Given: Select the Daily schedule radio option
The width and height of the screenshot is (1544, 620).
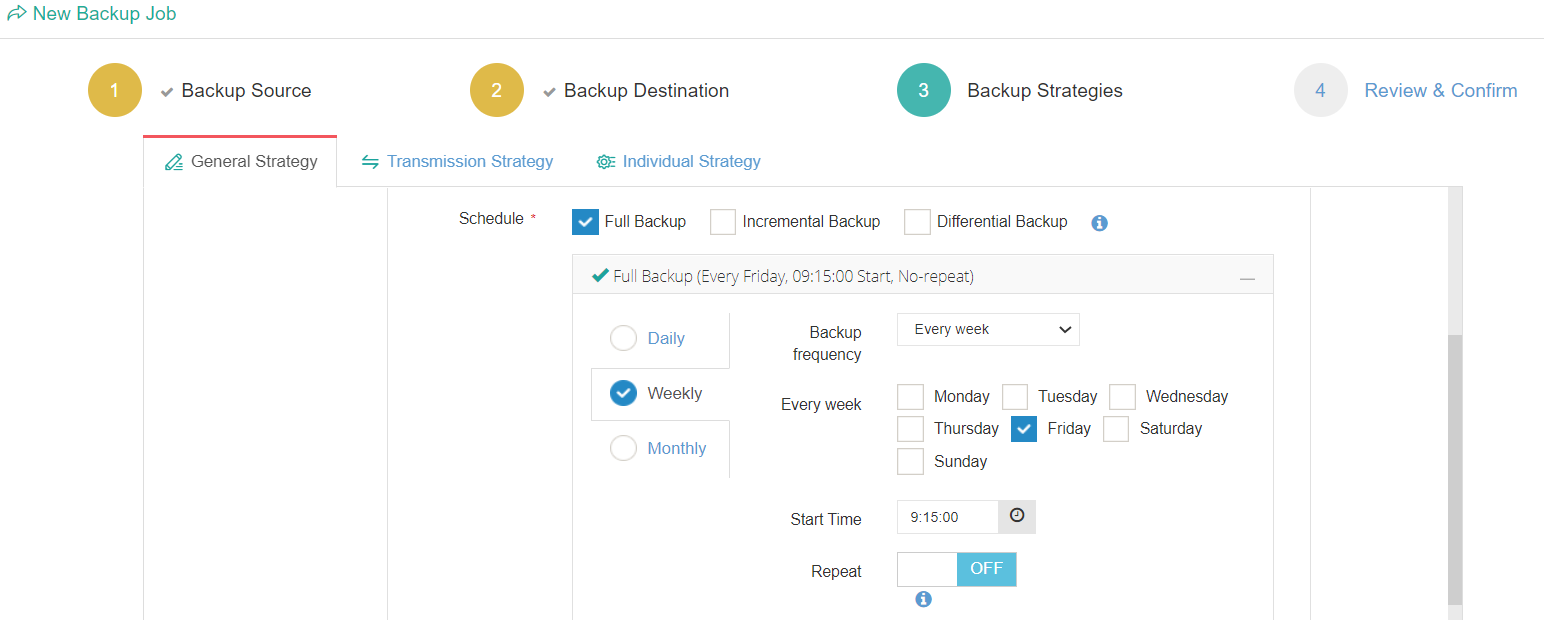Looking at the screenshot, I should pyautogui.click(x=623, y=338).
